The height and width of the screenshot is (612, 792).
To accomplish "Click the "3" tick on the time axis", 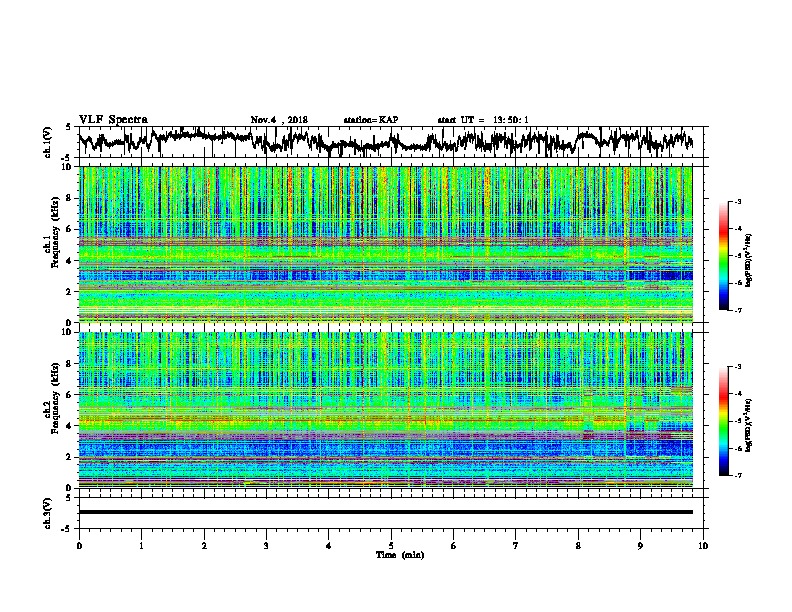I will 266,546.
